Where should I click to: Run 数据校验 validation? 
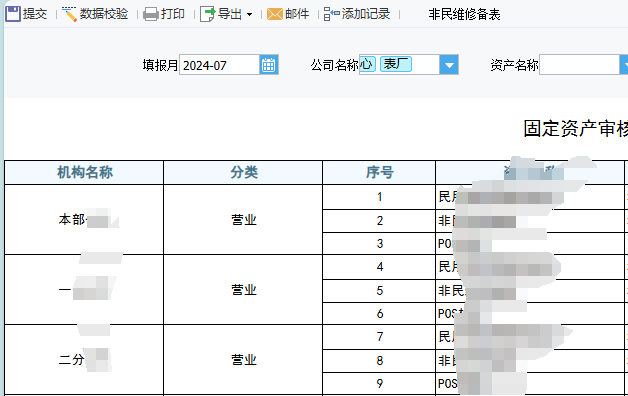(x=104, y=14)
